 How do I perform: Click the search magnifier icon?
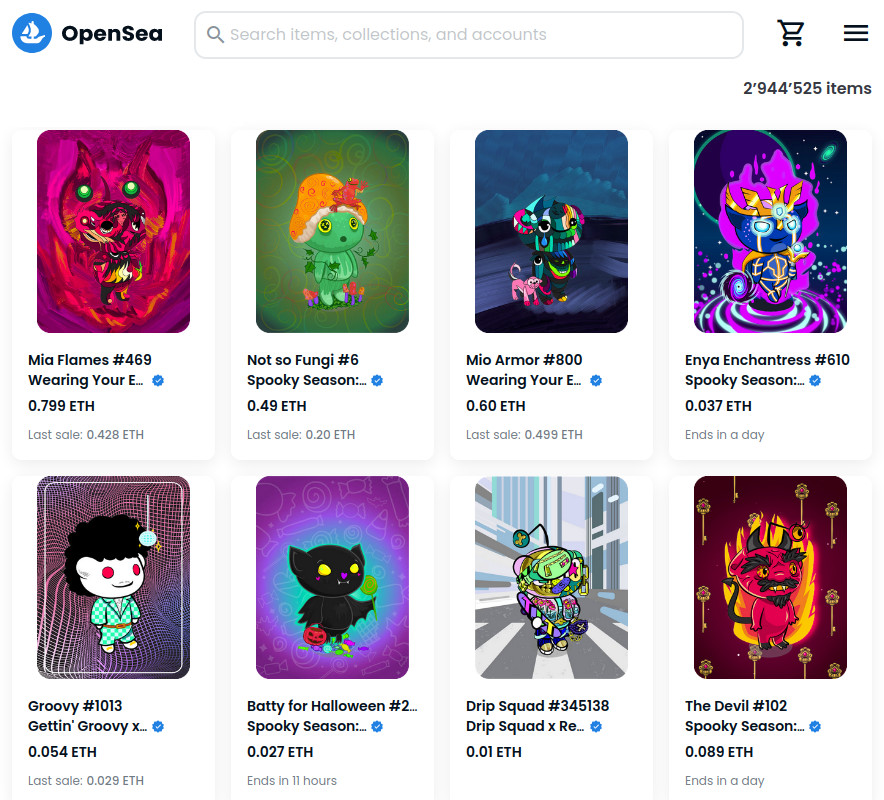coord(215,34)
